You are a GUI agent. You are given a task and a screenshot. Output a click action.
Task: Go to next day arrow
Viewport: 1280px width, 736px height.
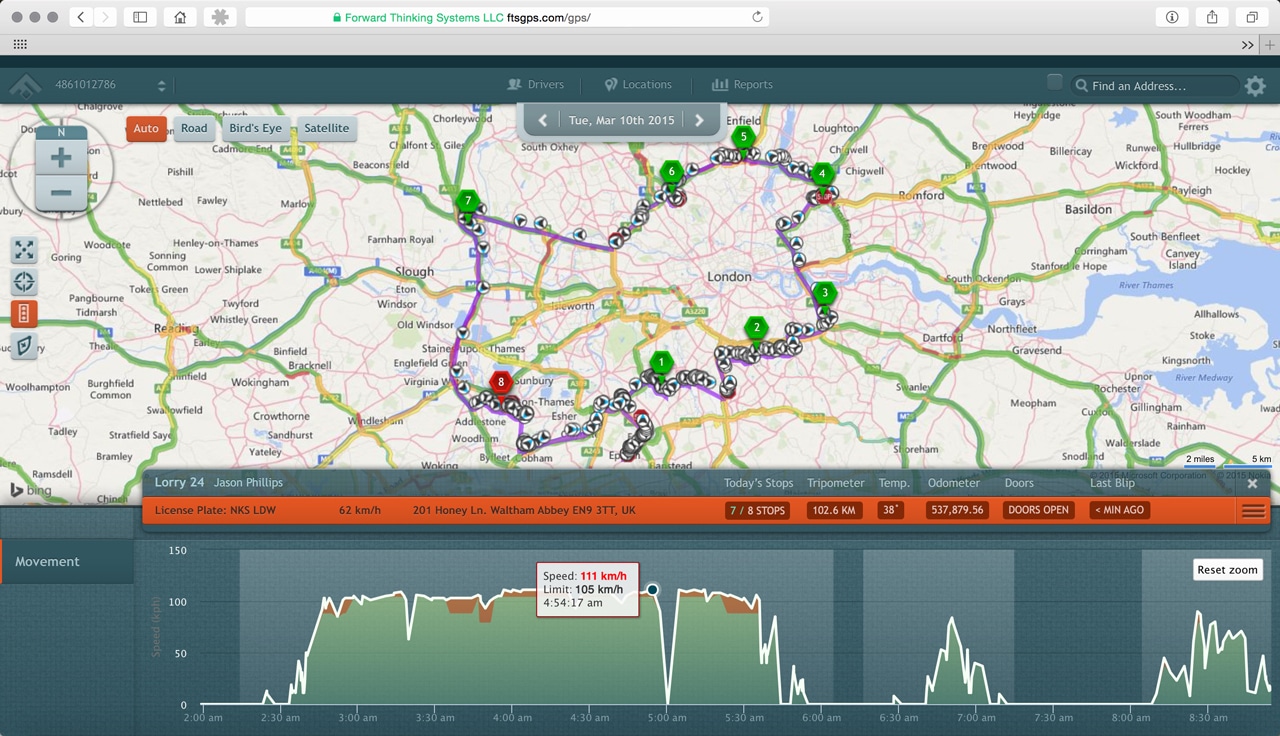click(x=700, y=120)
